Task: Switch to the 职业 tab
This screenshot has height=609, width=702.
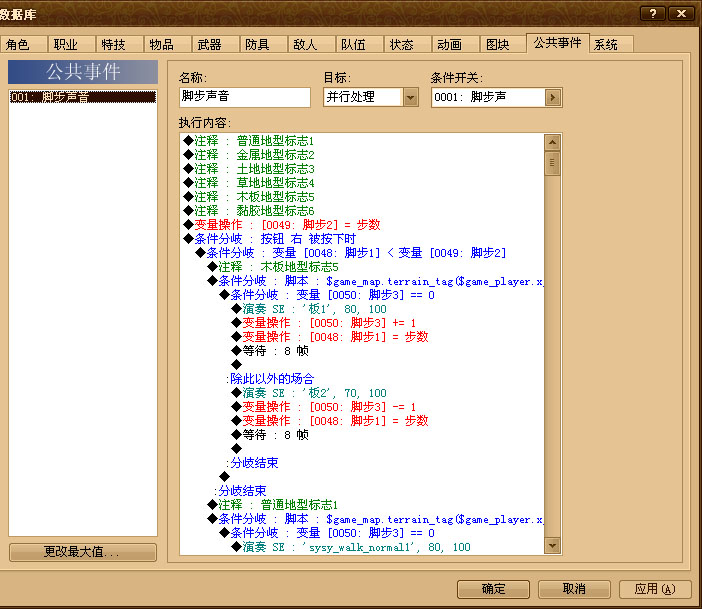Action: [x=71, y=44]
